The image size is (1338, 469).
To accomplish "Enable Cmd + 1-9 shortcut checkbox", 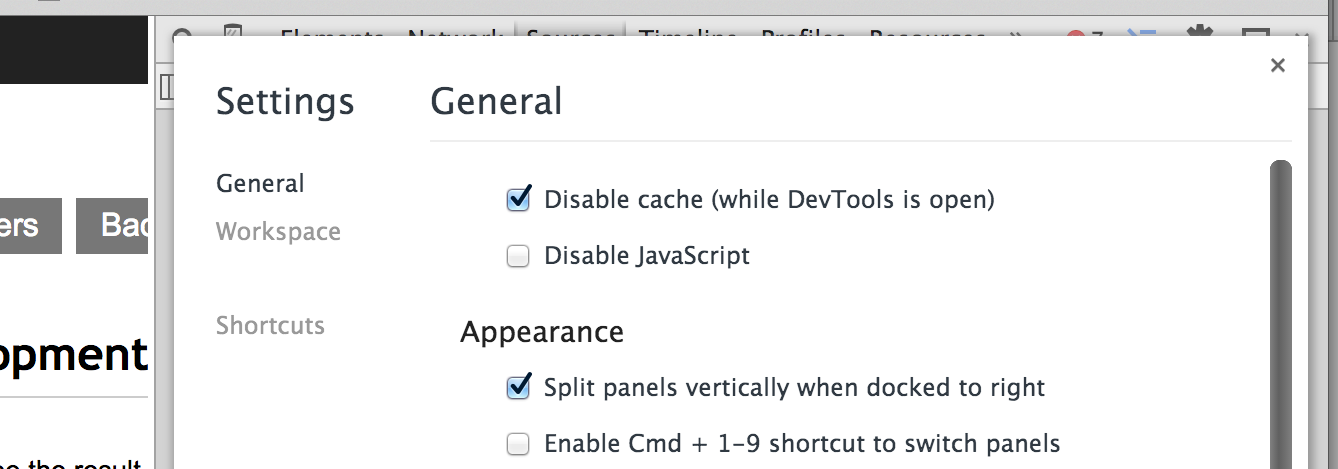I will pos(518,443).
